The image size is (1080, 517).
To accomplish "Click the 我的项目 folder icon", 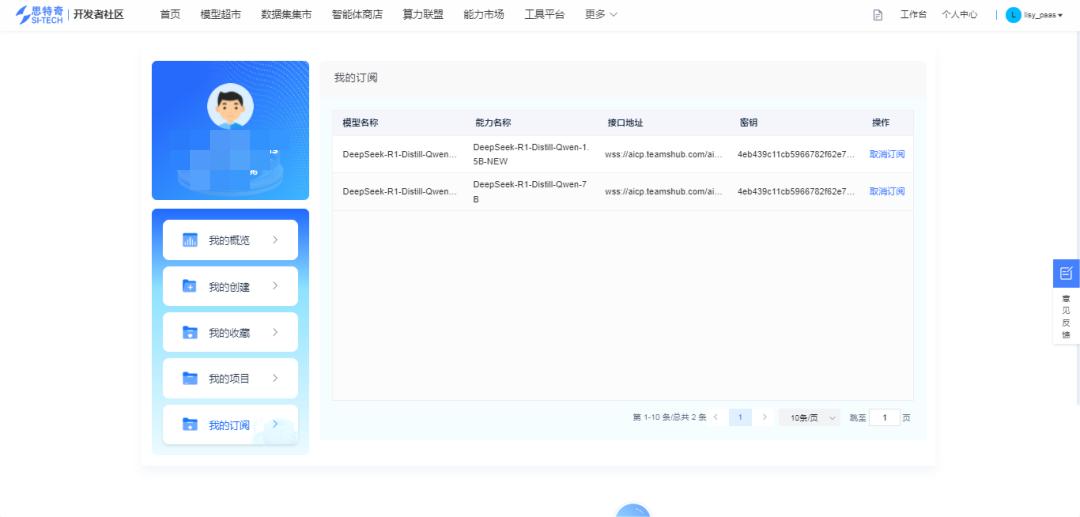I will 190,378.
